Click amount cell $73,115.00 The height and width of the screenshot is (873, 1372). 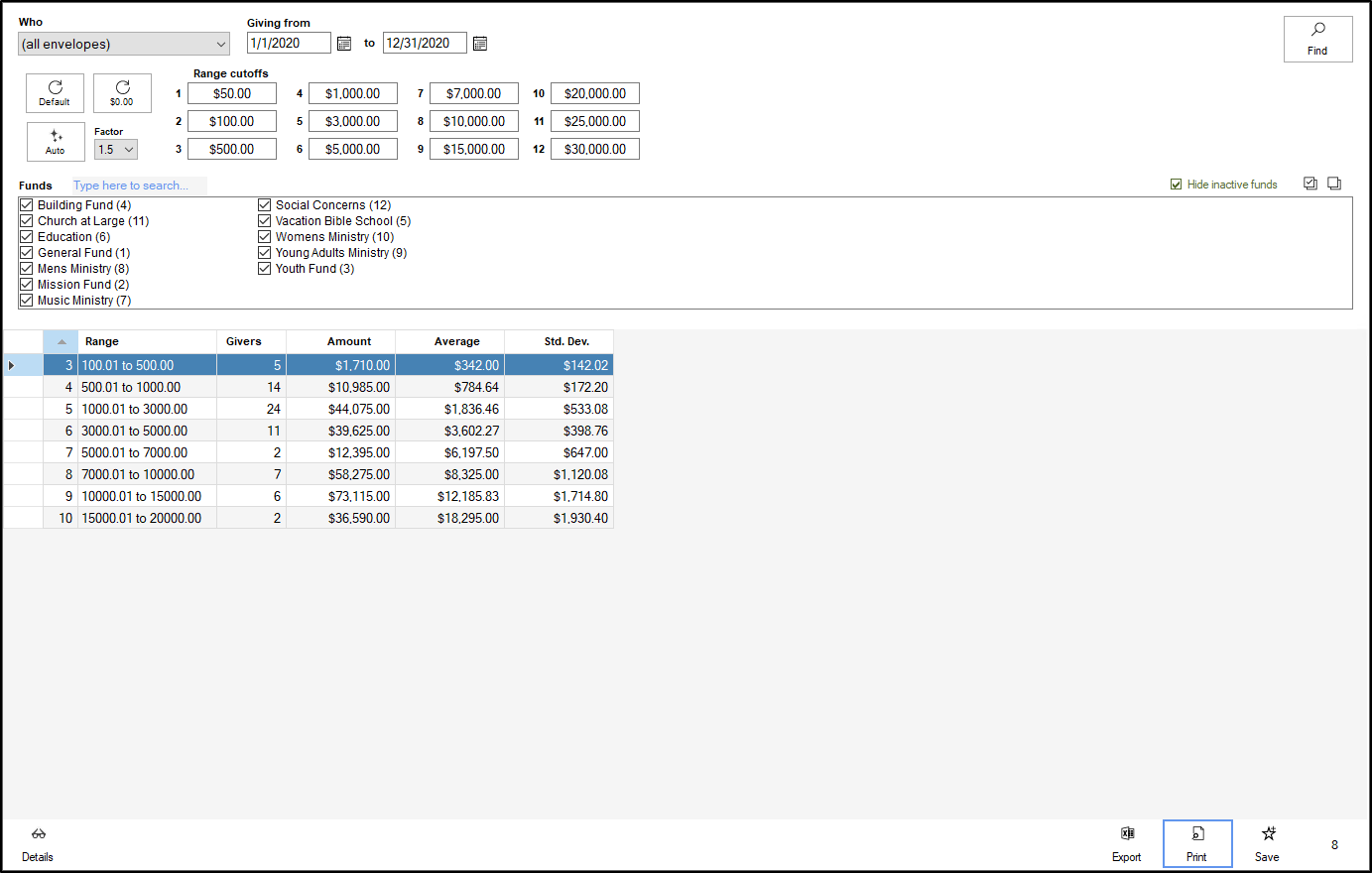pyautogui.click(x=341, y=496)
